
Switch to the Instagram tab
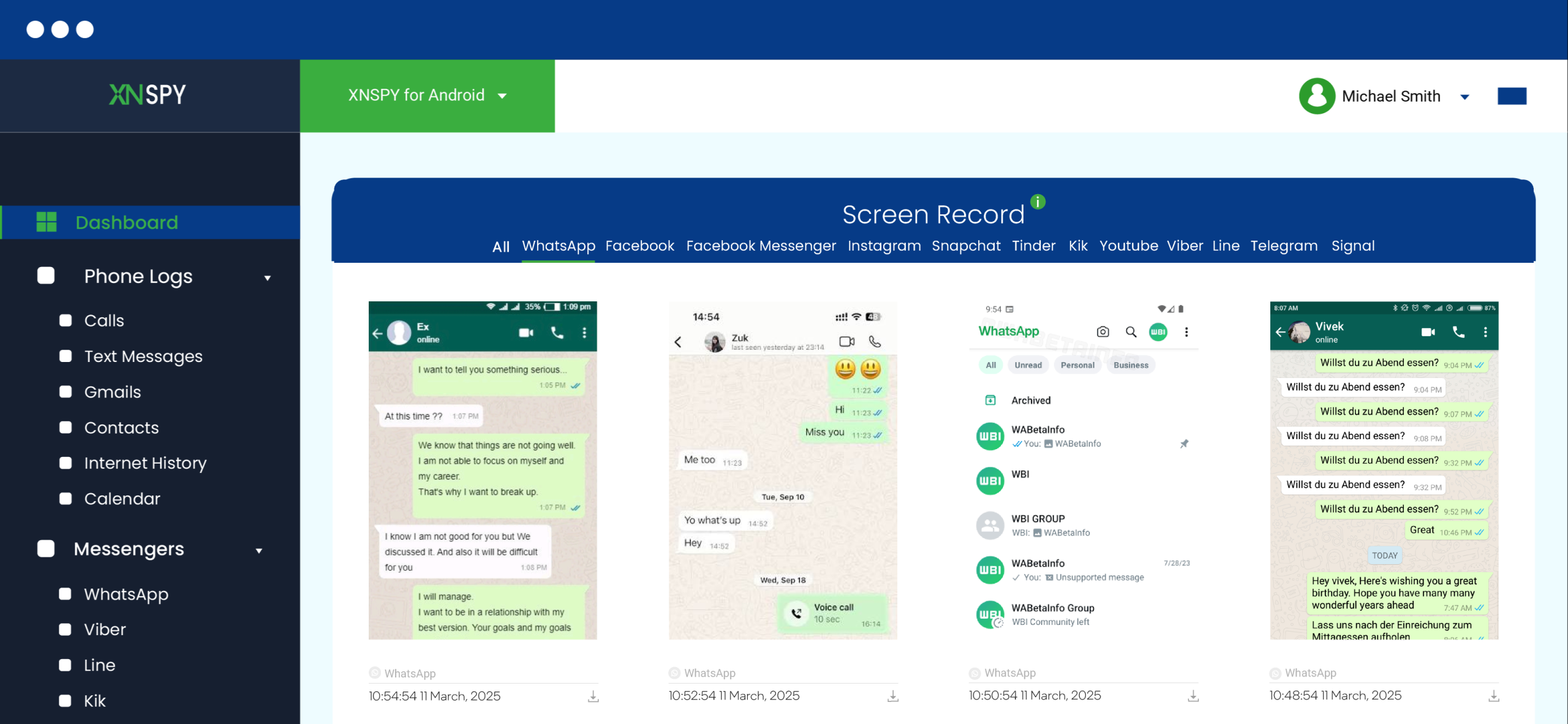(884, 246)
